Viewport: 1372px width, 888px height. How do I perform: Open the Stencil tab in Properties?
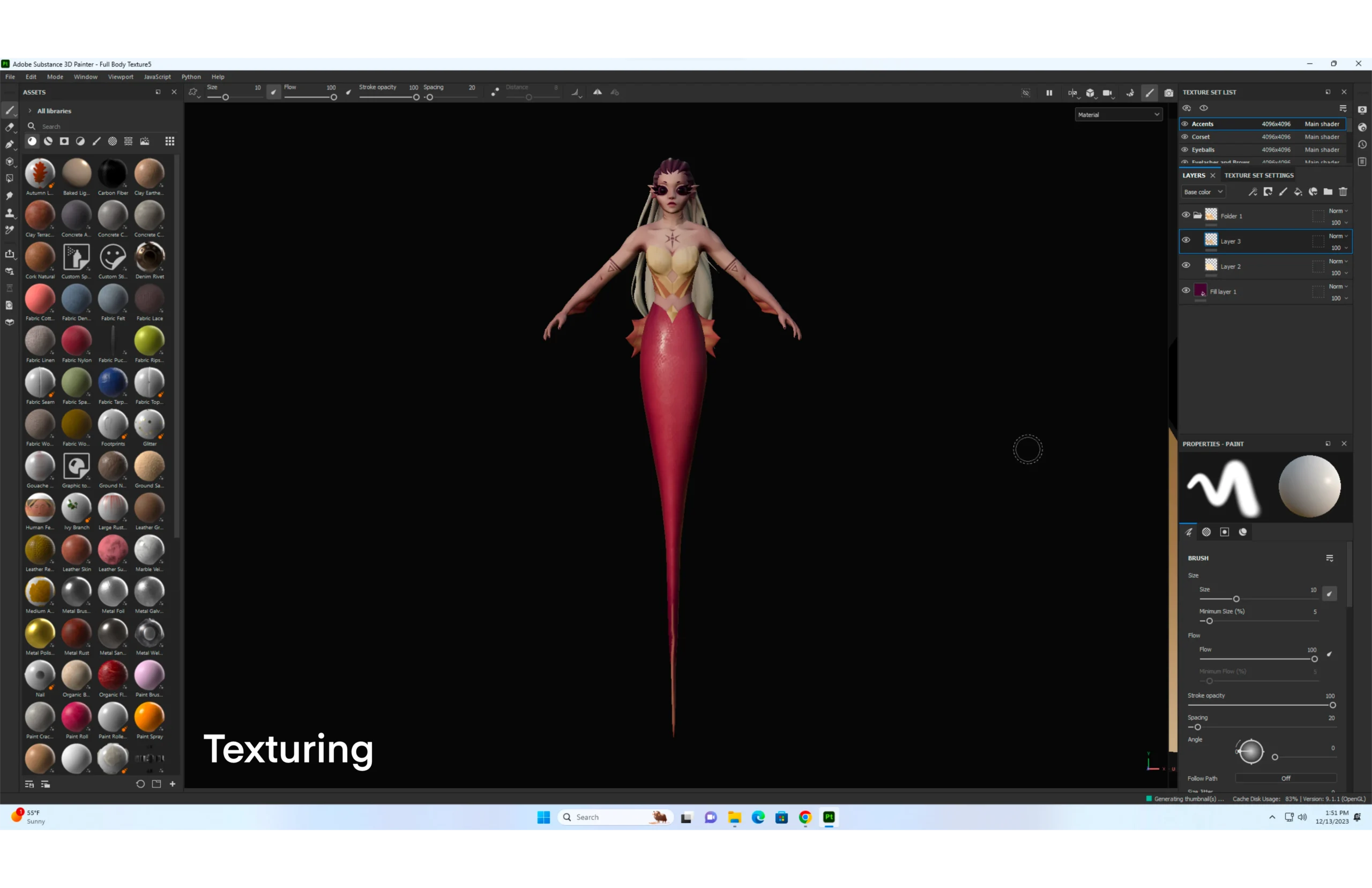(1225, 532)
